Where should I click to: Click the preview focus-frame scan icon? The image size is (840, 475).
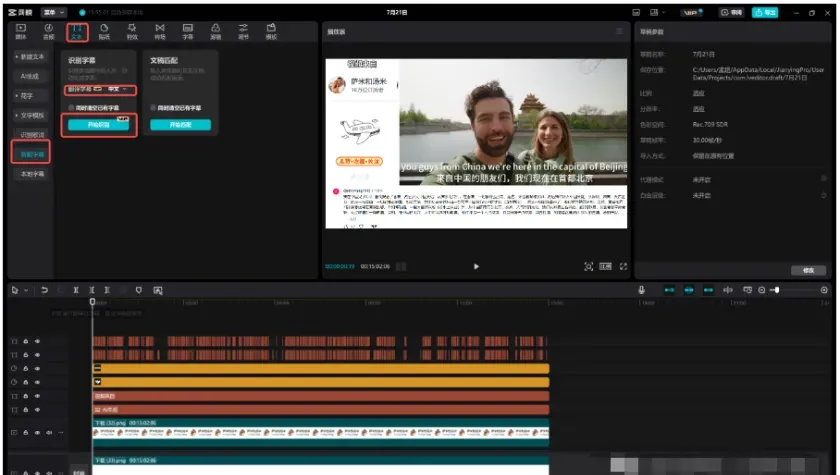[588, 266]
